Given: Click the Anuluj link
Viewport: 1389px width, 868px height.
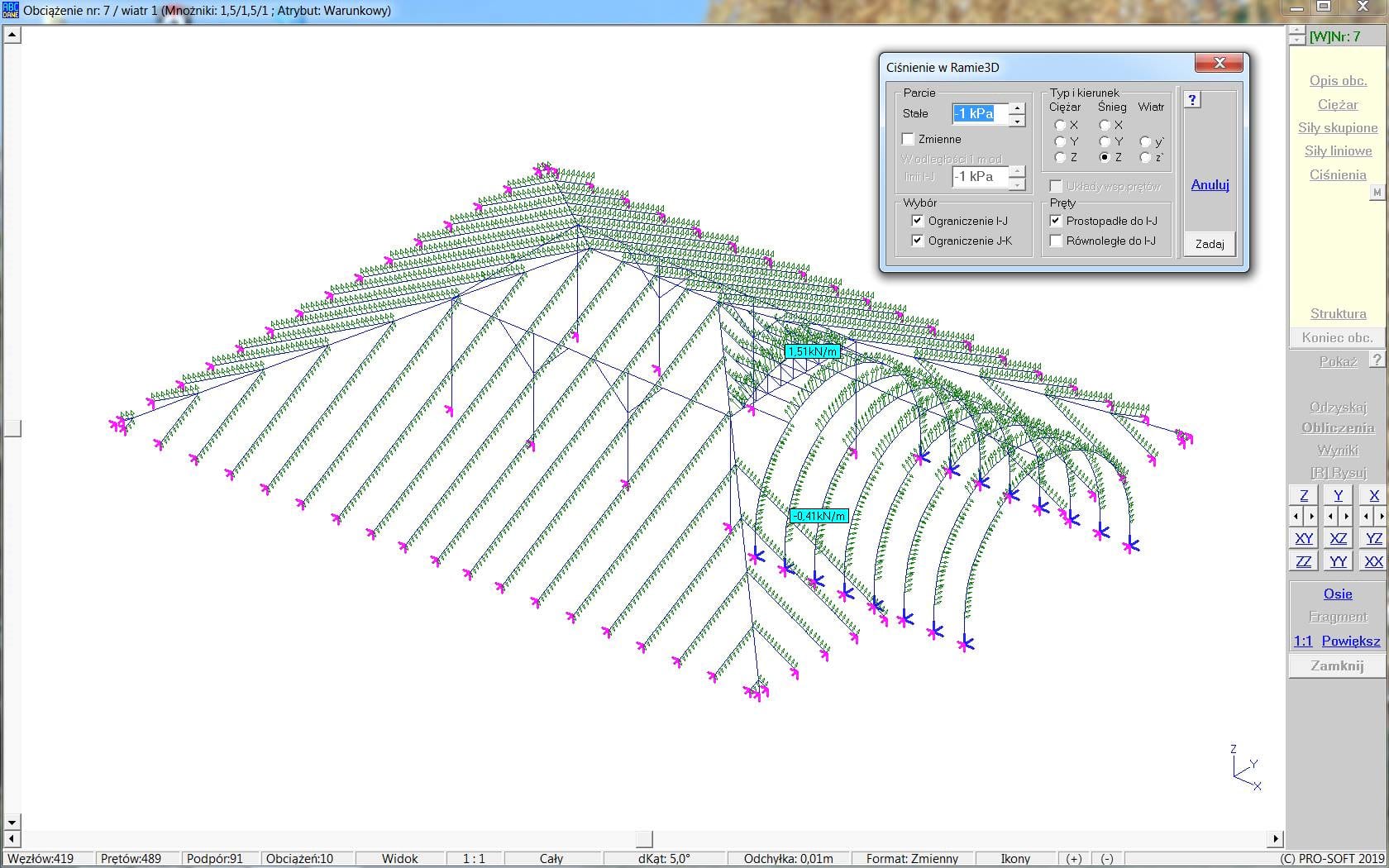Looking at the screenshot, I should click(1210, 184).
